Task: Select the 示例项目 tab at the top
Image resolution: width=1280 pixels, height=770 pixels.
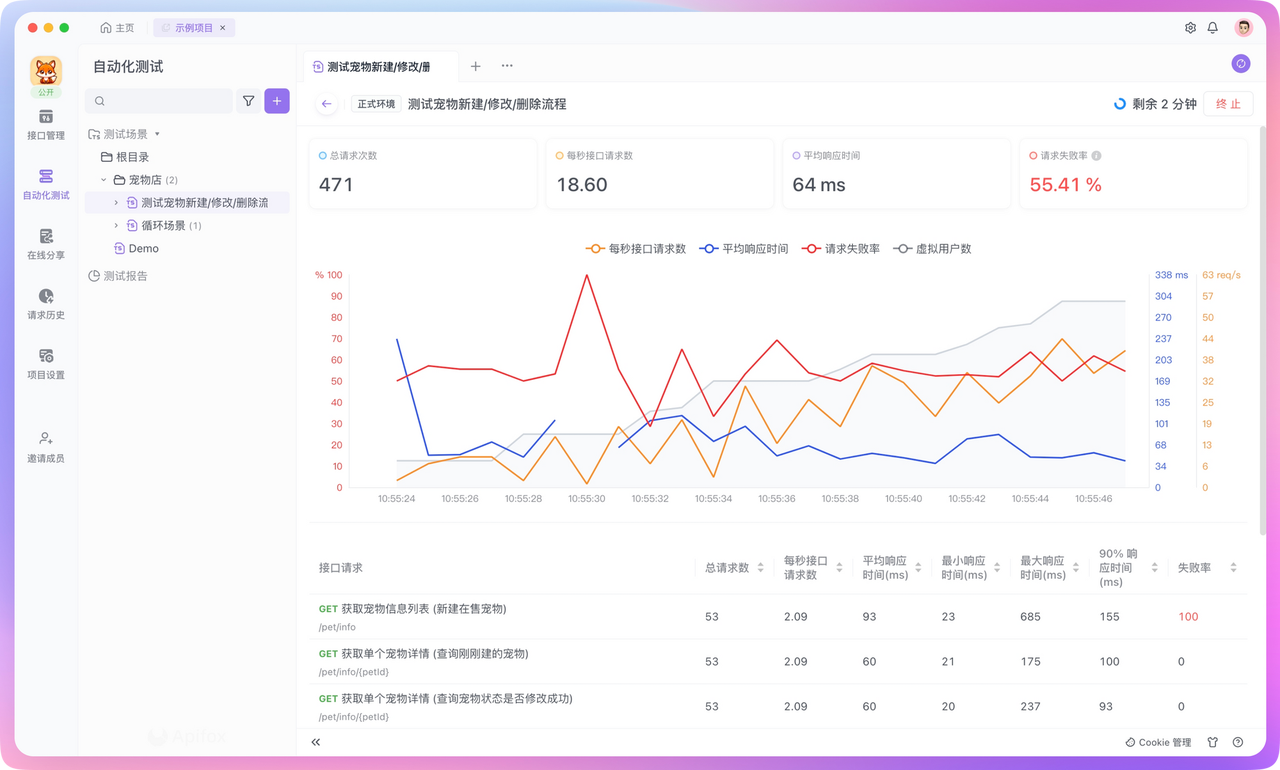Action: click(x=193, y=28)
